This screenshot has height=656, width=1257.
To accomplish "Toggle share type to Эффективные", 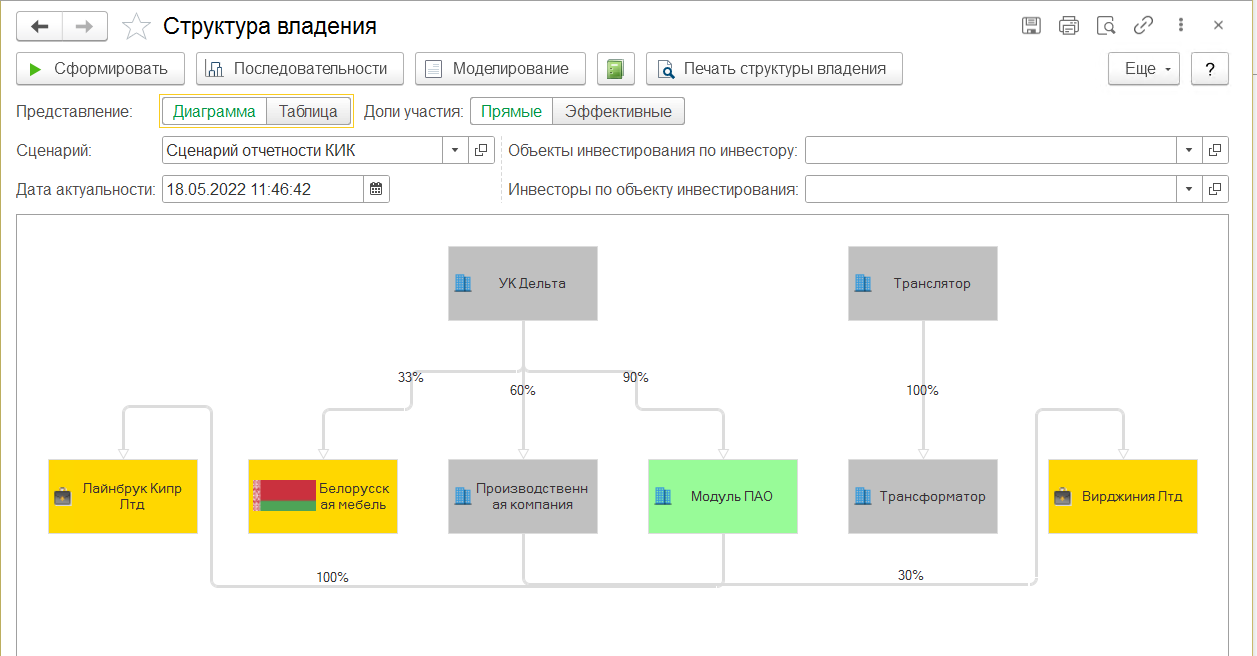I will click(618, 111).
